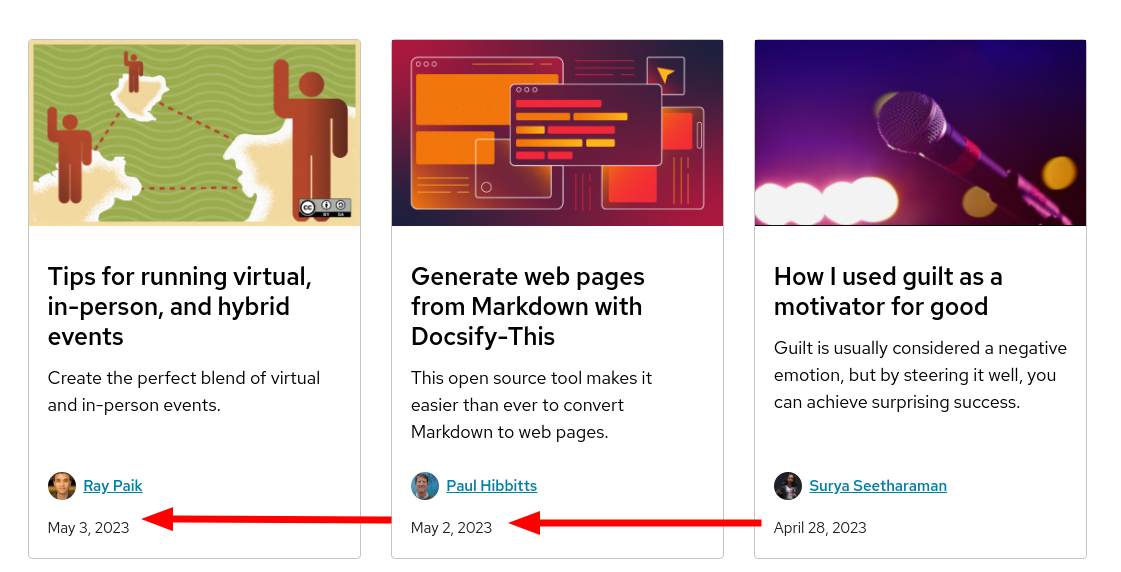Click the May 3, 2023 date

(x=89, y=528)
